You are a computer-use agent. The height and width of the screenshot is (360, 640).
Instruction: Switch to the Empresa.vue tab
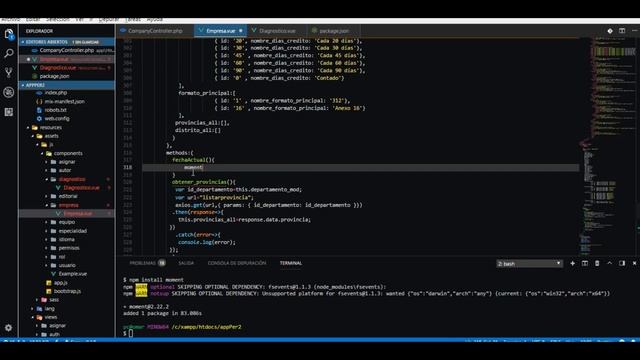[x=220, y=31]
